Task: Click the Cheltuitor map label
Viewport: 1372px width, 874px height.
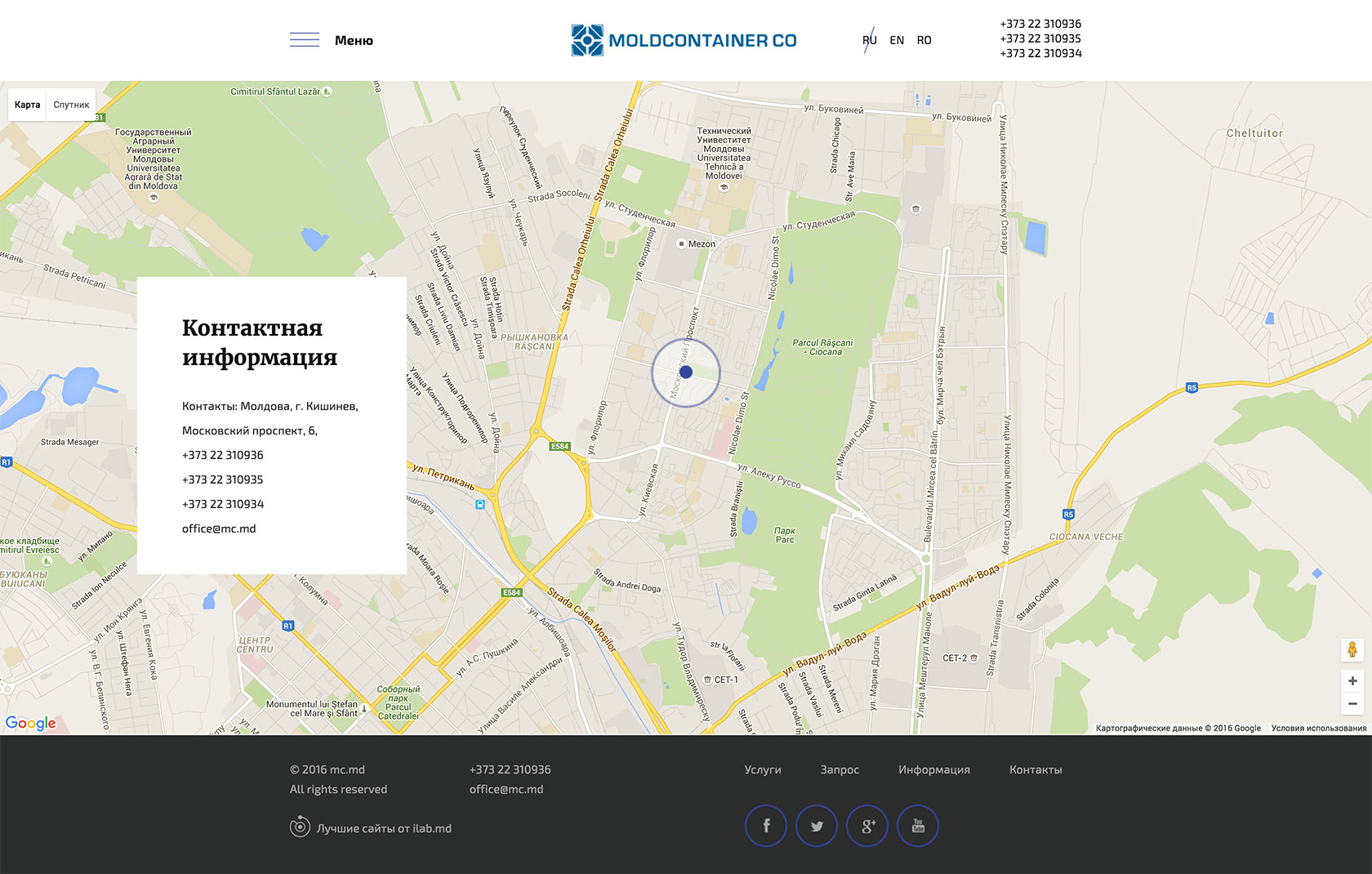Action: coord(1254,133)
